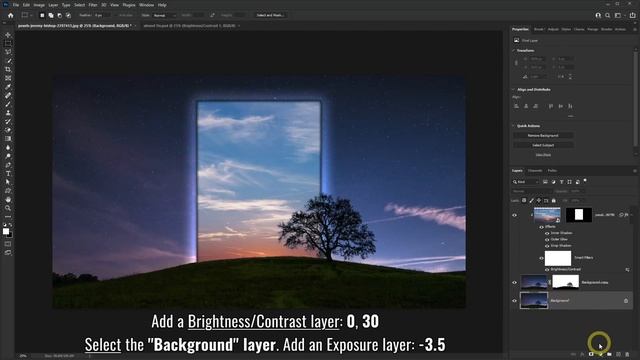Toggle the Drop Shadow effect visibility
640x360 pixels.
(547, 246)
